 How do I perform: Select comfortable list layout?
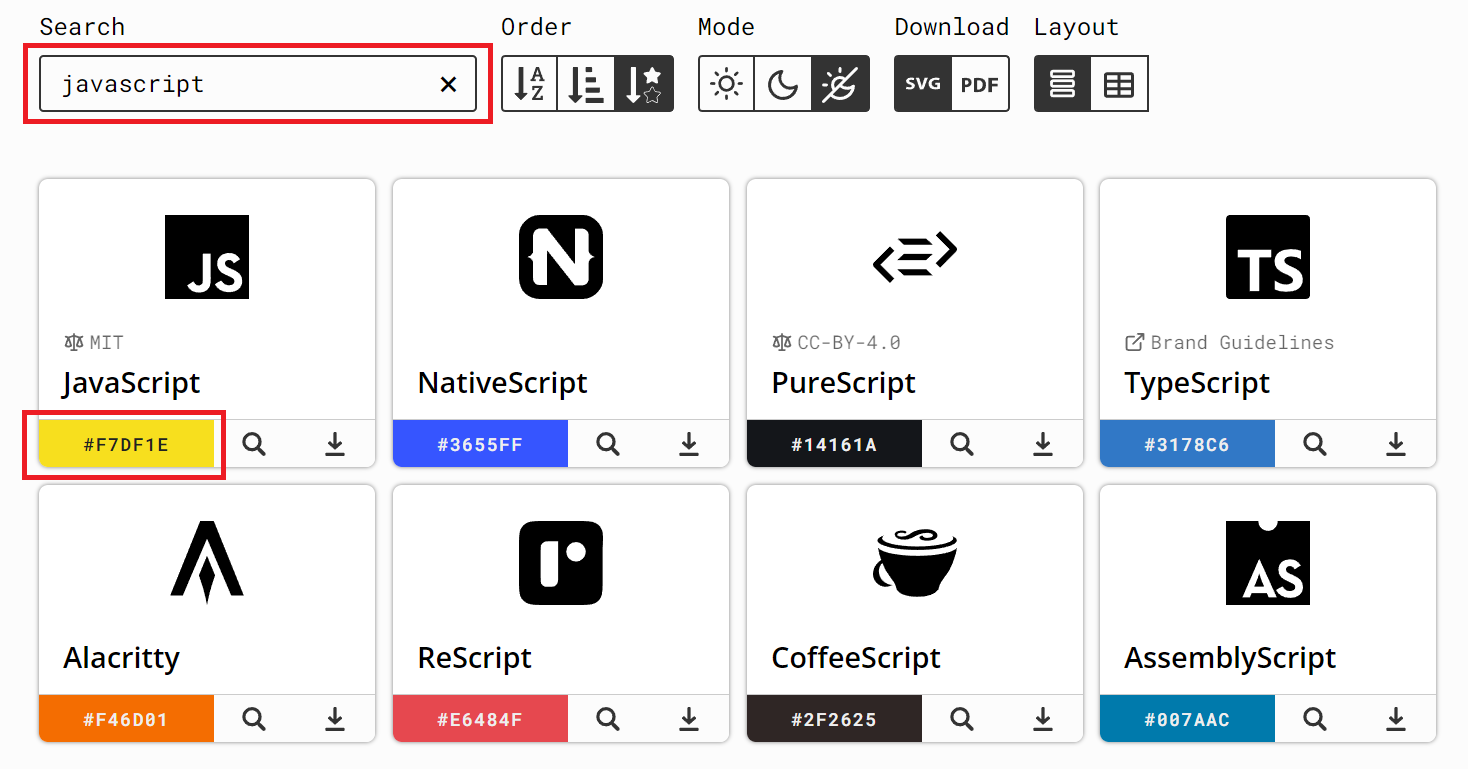(1062, 84)
